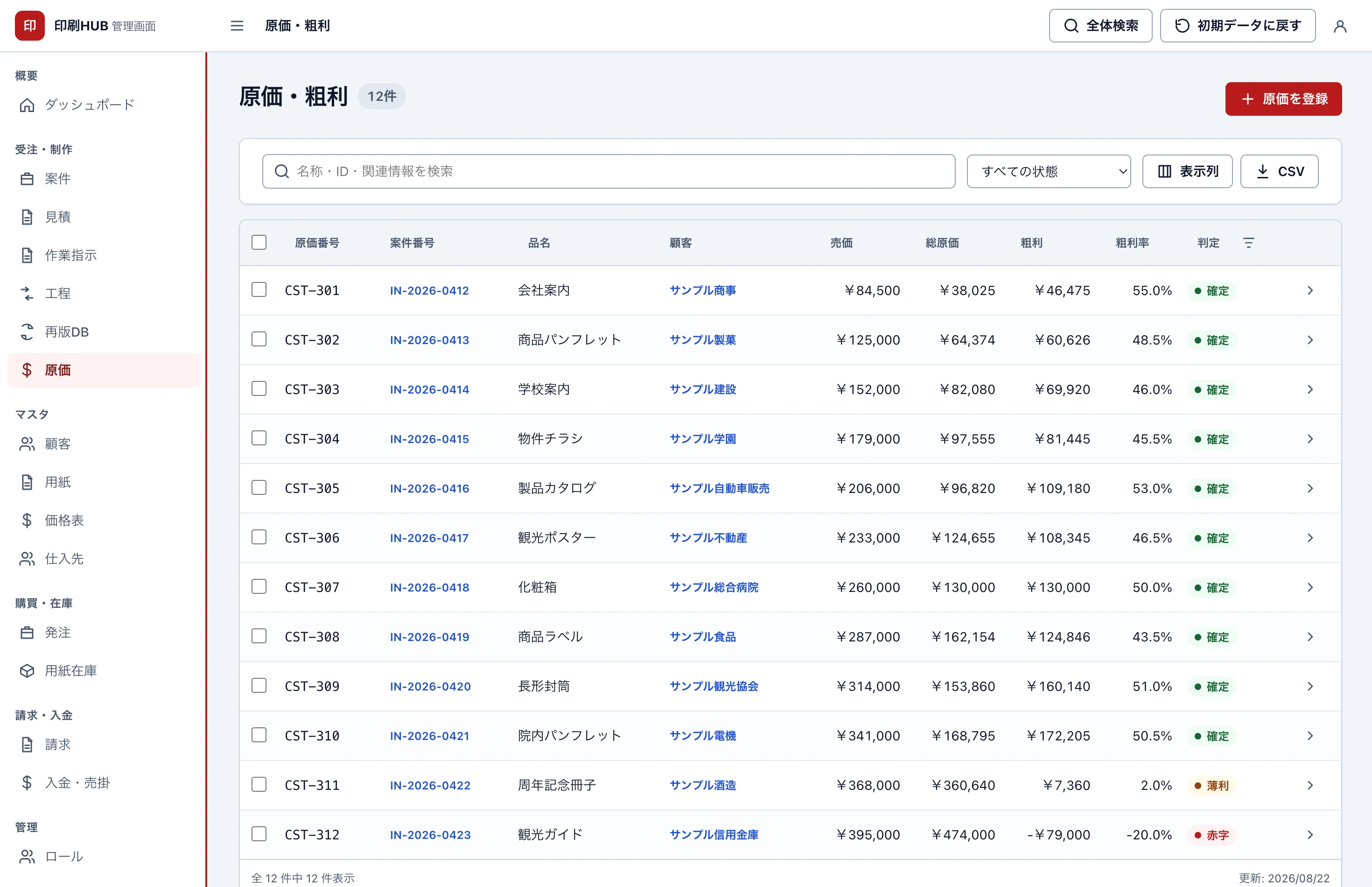Click the ¥368,000 price cell
1372x887 pixels.
(x=868, y=786)
